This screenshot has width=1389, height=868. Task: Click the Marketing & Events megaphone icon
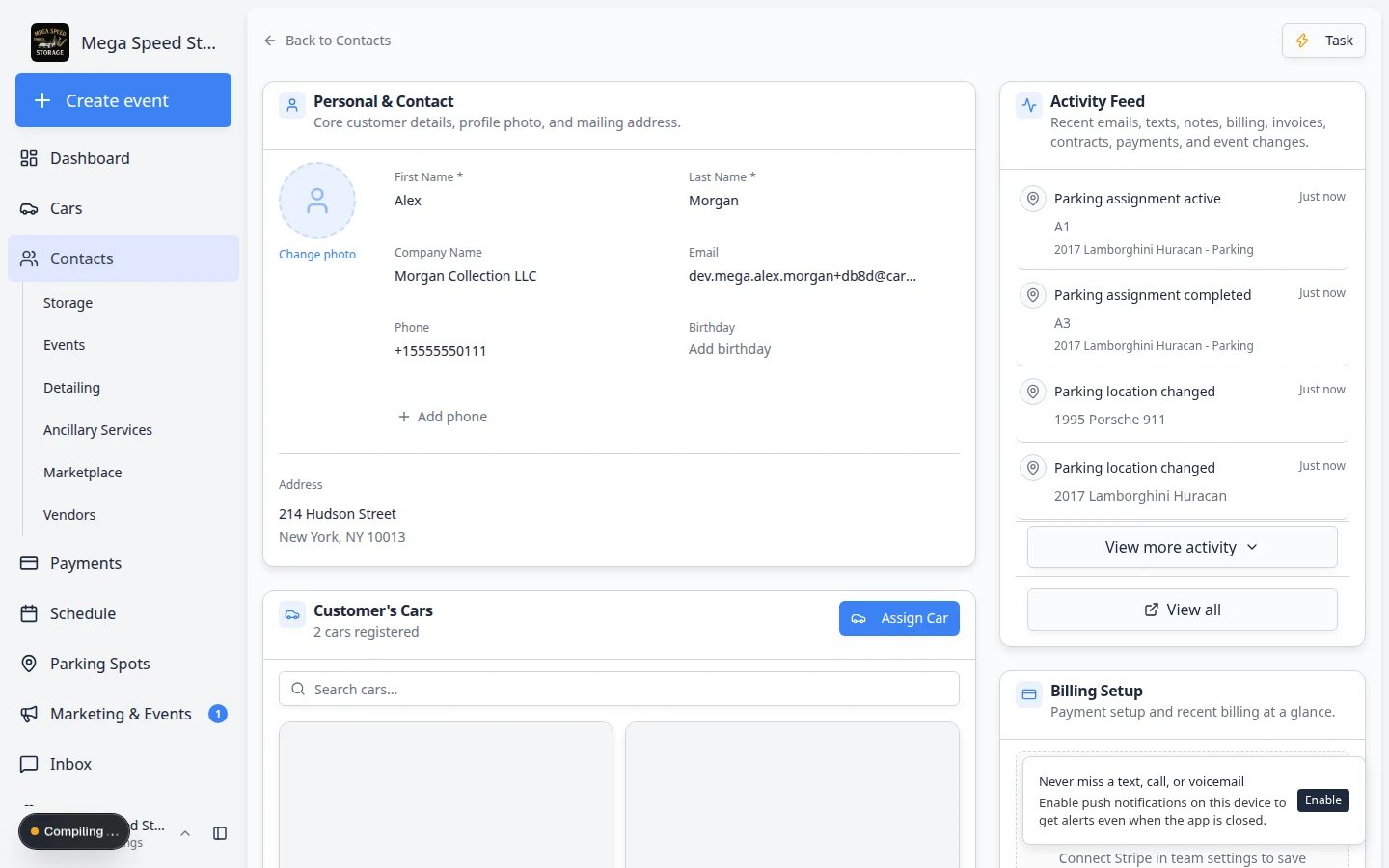click(29, 714)
